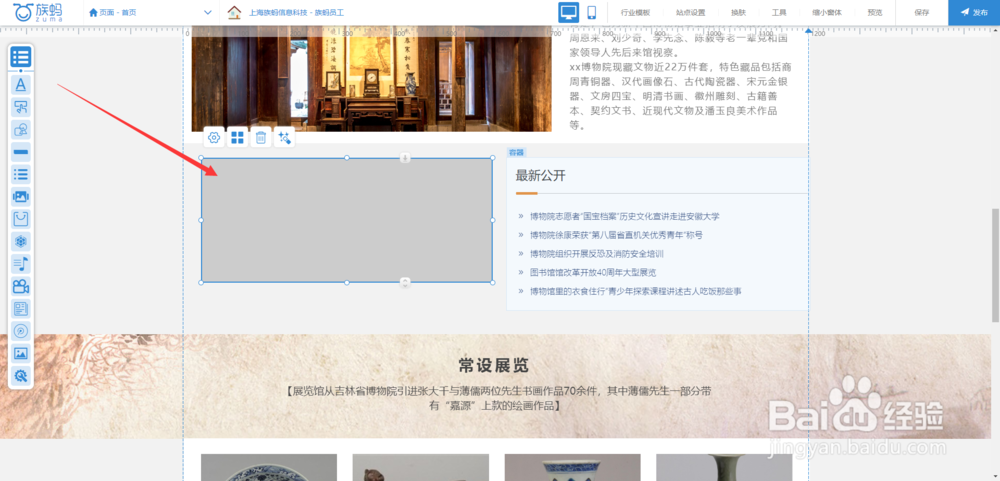The image size is (1000, 481).
Task: Open 行业模板 menu
Action: point(635,12)
